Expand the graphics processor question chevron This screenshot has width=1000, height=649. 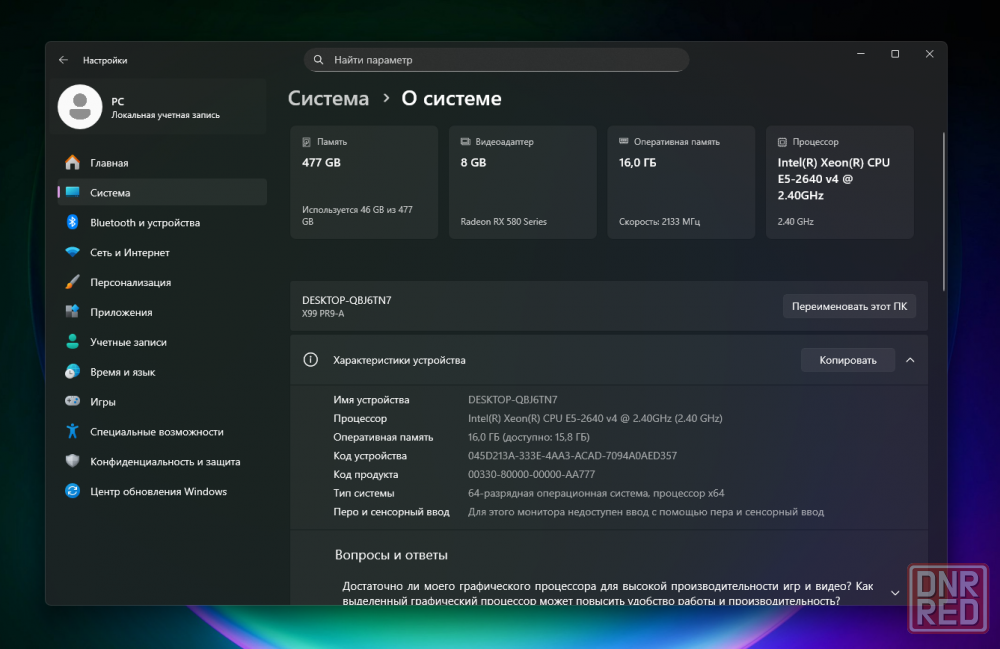pos(895,593)
